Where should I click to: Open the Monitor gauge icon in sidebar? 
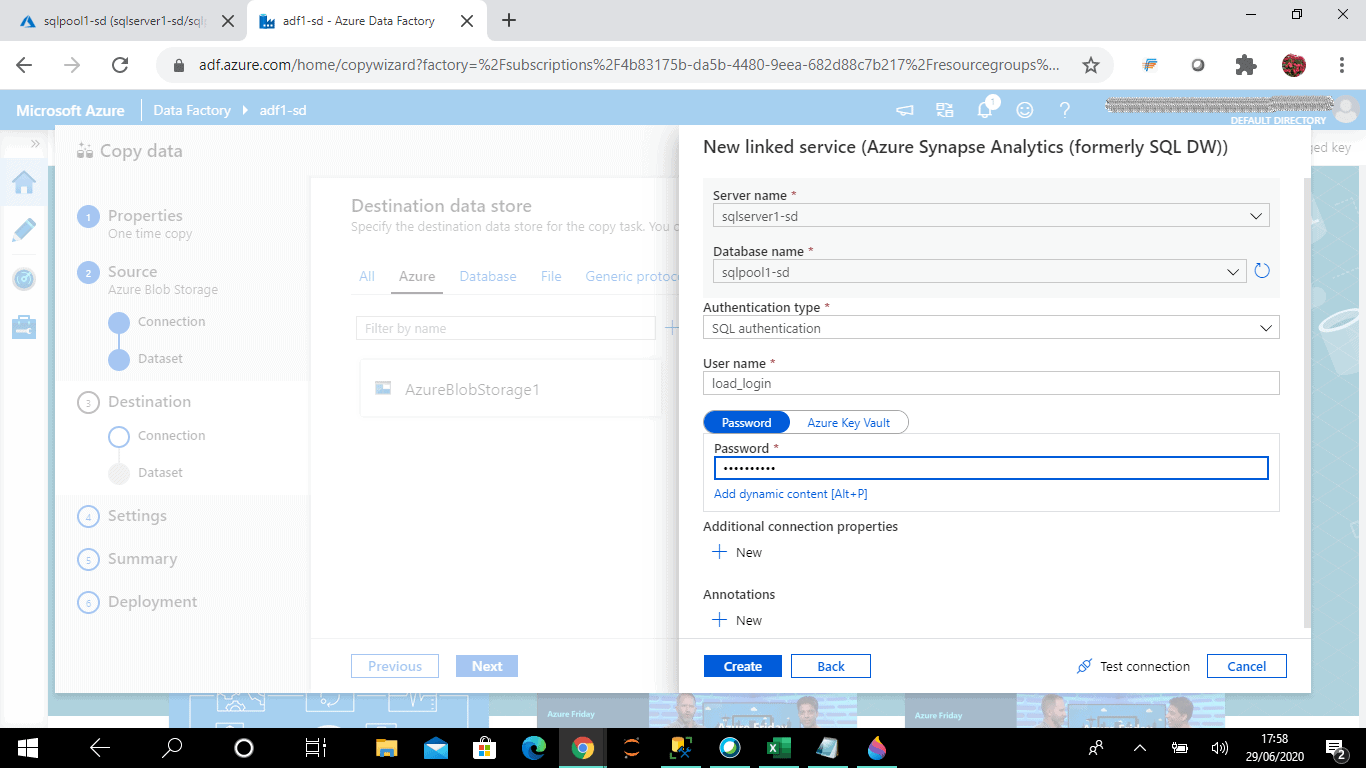coord(24,279)
